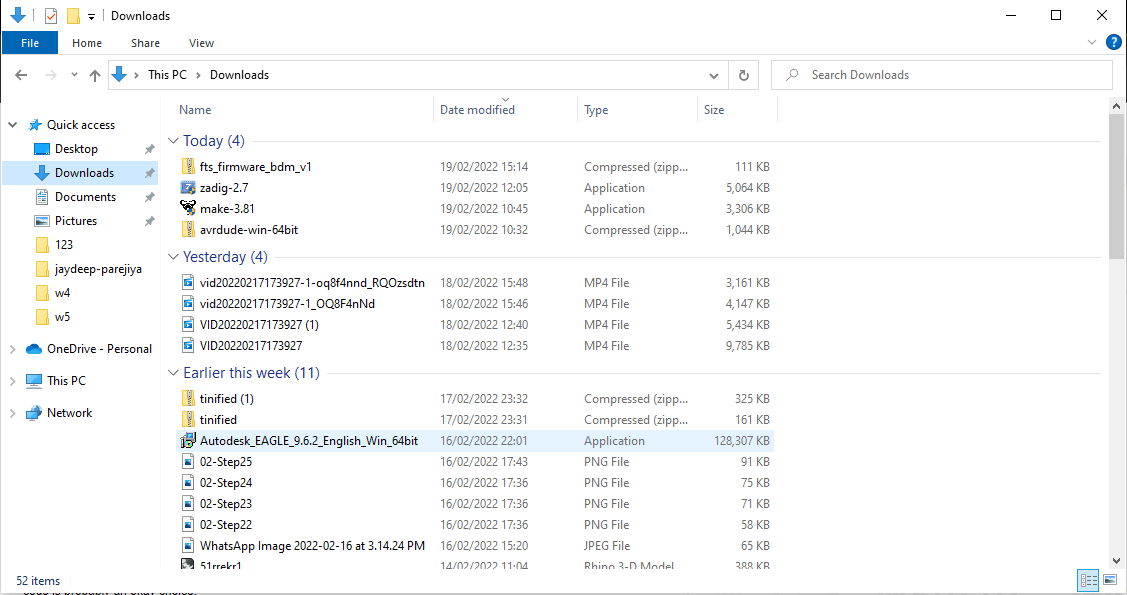Open the w5 folder in sidebar
Image resolution: width=1127 pixels, height=595 pixels.
point(63,317)
